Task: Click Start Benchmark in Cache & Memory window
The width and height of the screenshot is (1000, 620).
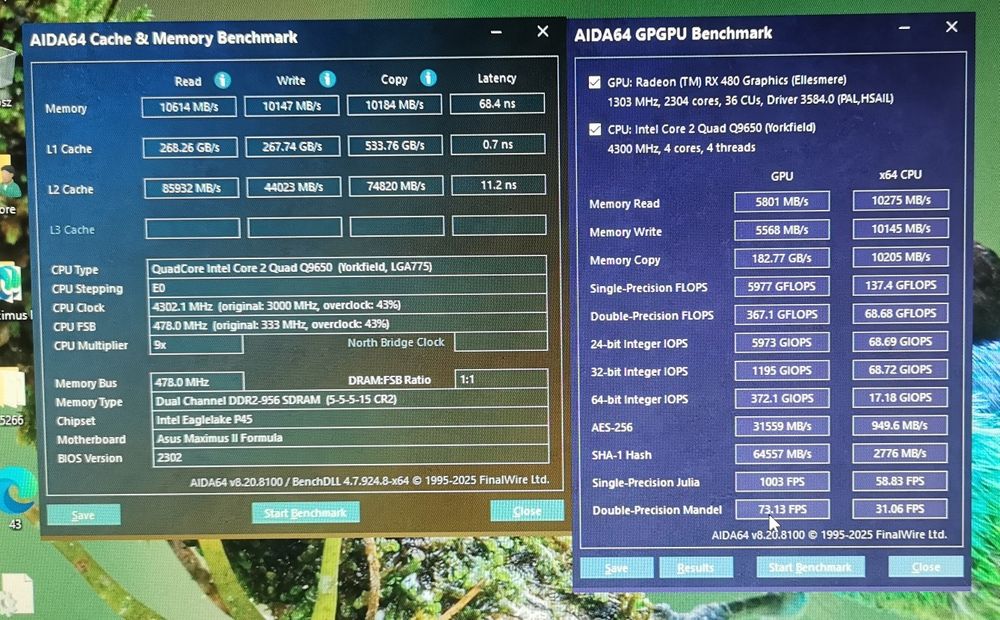Action: point(305,513)
